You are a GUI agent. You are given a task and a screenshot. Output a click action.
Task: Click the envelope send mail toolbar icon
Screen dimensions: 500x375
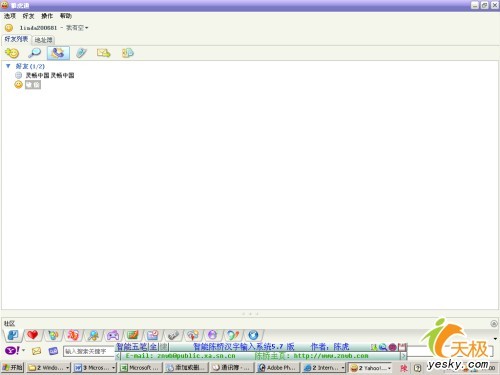tap(104, 53)
